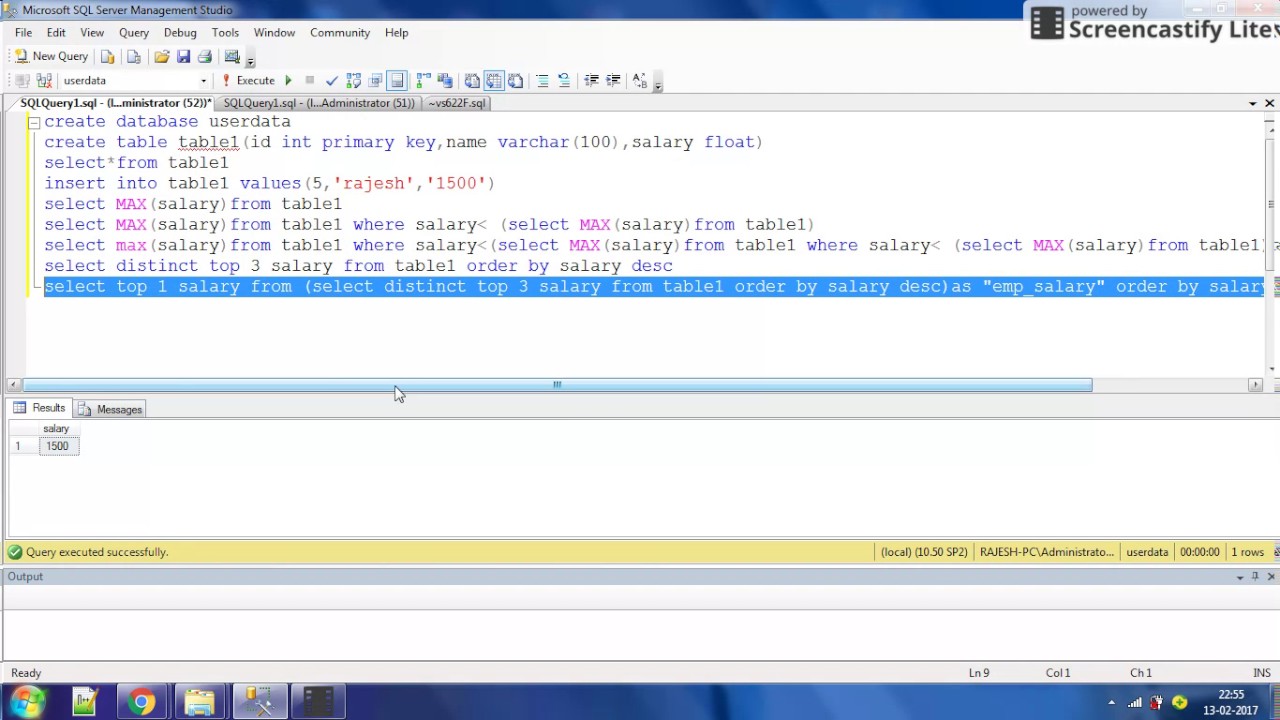Open the Windows Start menu
Viewport: 1280px width, 720px height.
coord(27,702)
